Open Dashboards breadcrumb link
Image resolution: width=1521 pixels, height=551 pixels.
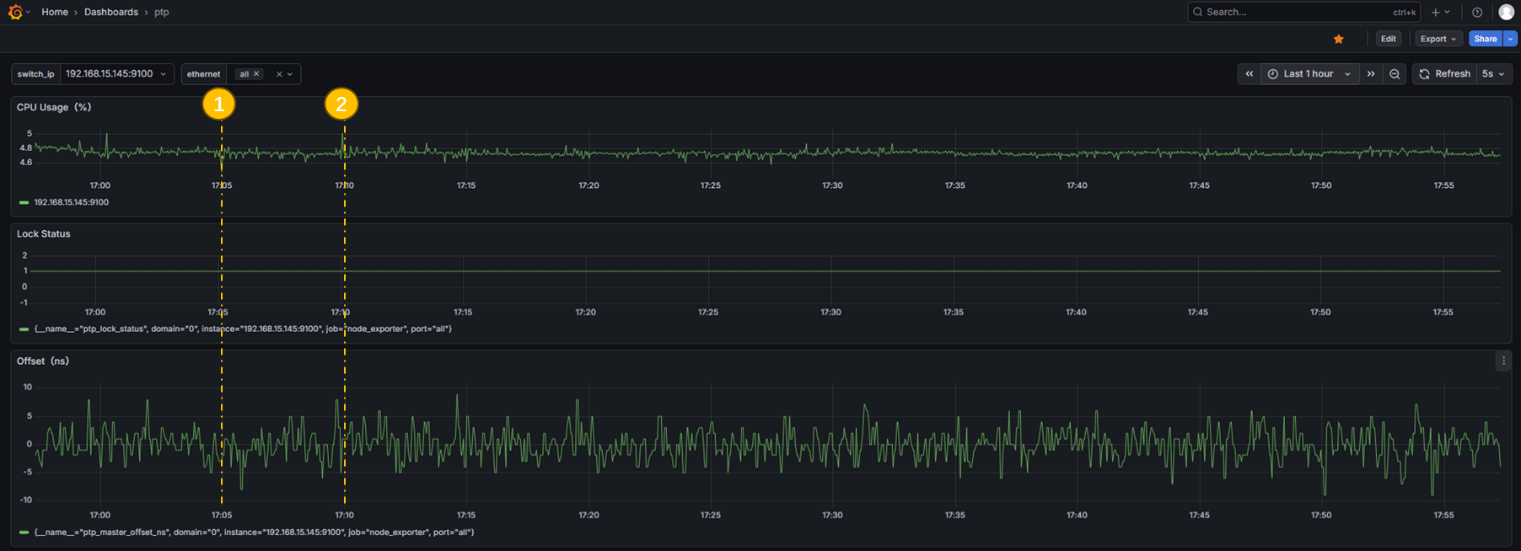pos(111,12)
